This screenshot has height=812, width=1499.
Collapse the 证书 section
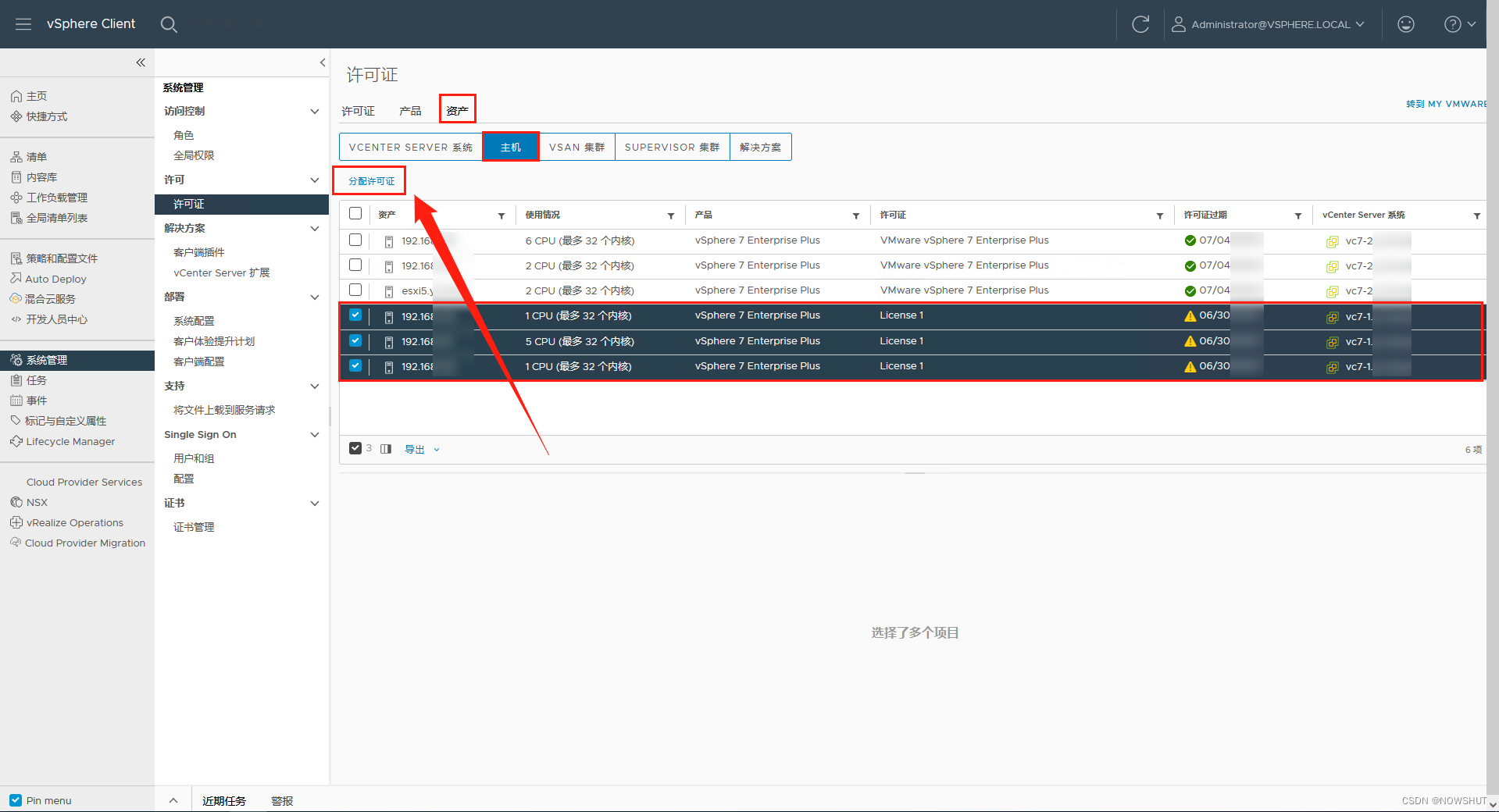(315, 504)
